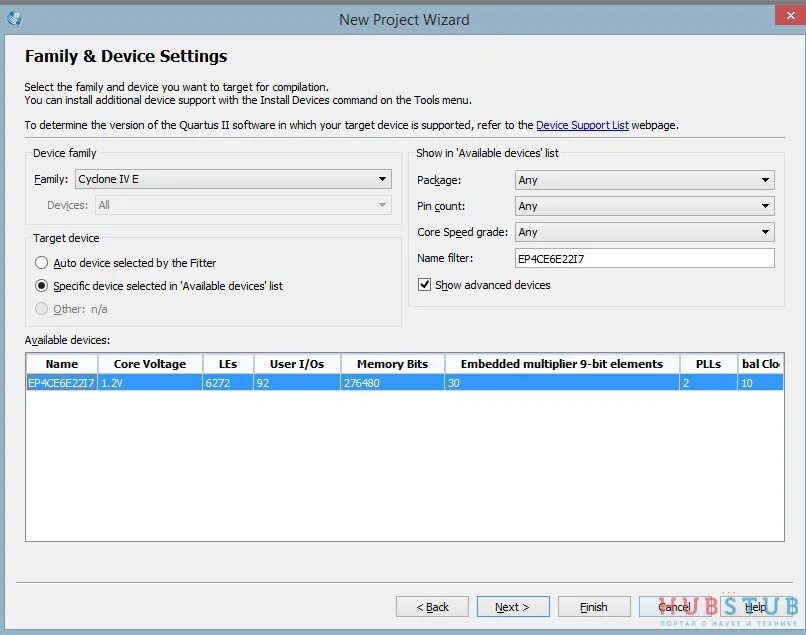This screenshot has height=635, width=806.
Task: Sort by the Memory Bits column header
Action: (393, 364)
